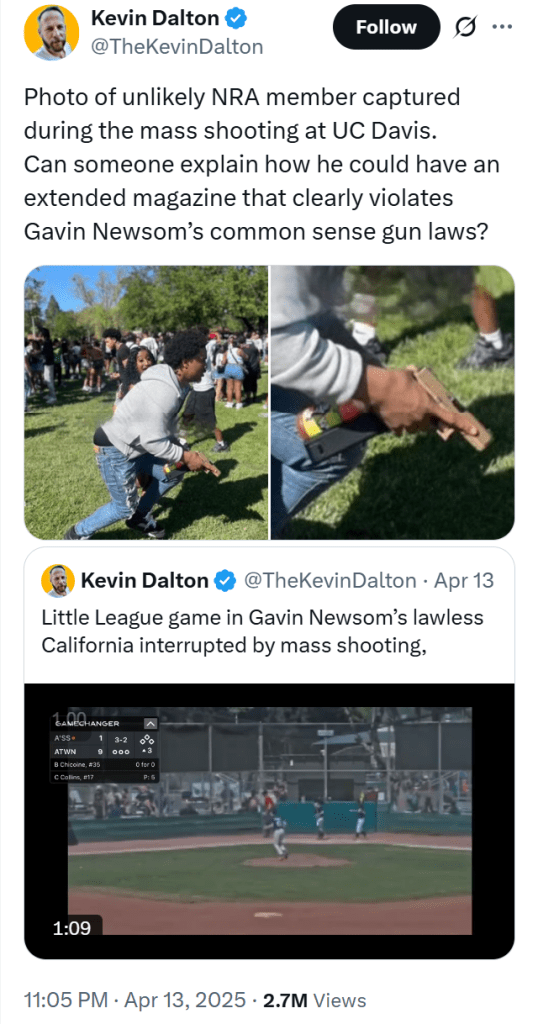Open the @TheKevinDalton handle in quoted tweet
538x1024 pixels.
[330, 580]
